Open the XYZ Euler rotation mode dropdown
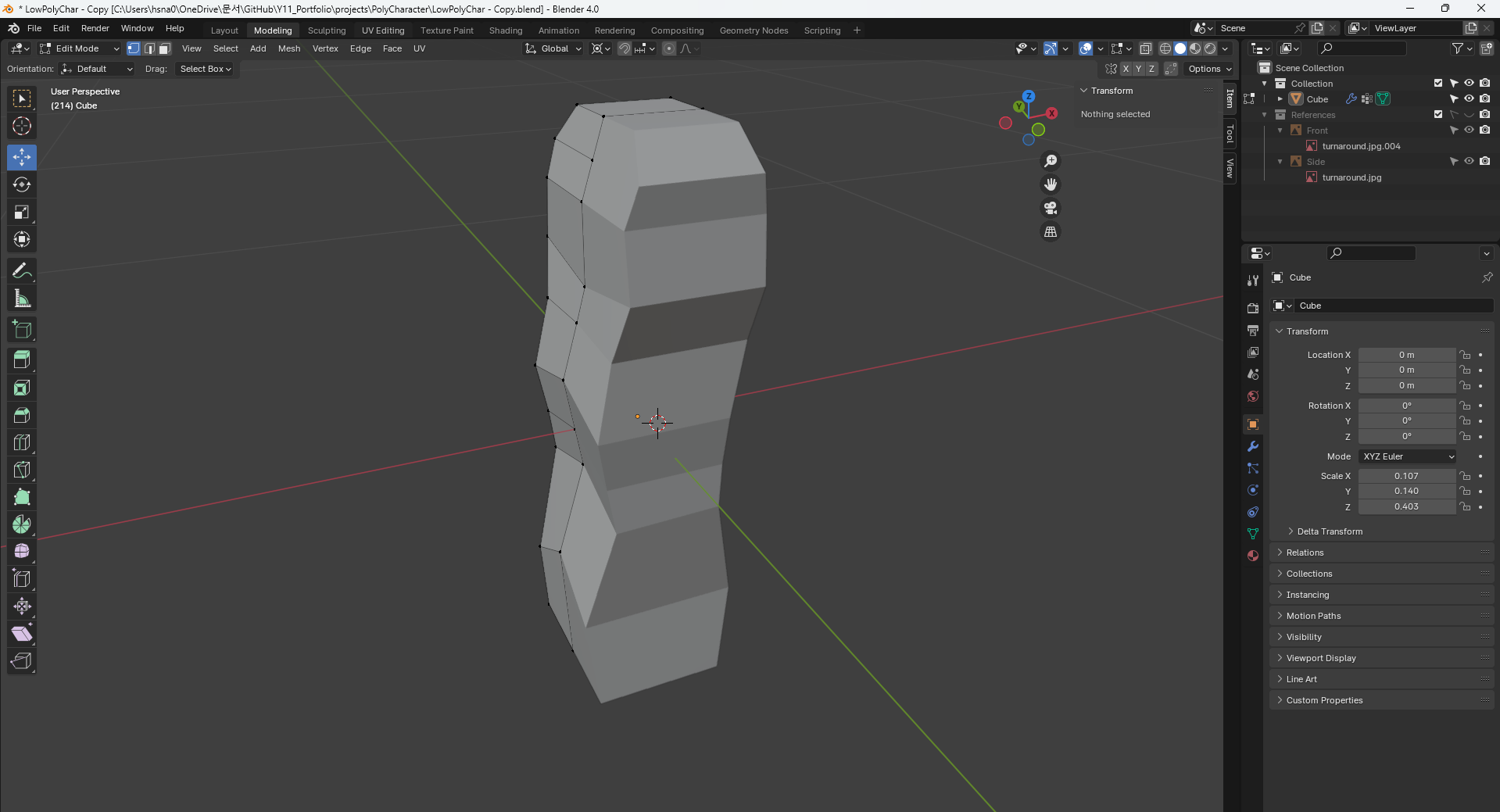Image resolution: width=1500 pixels, height=812 pixels. point(1407,456)
